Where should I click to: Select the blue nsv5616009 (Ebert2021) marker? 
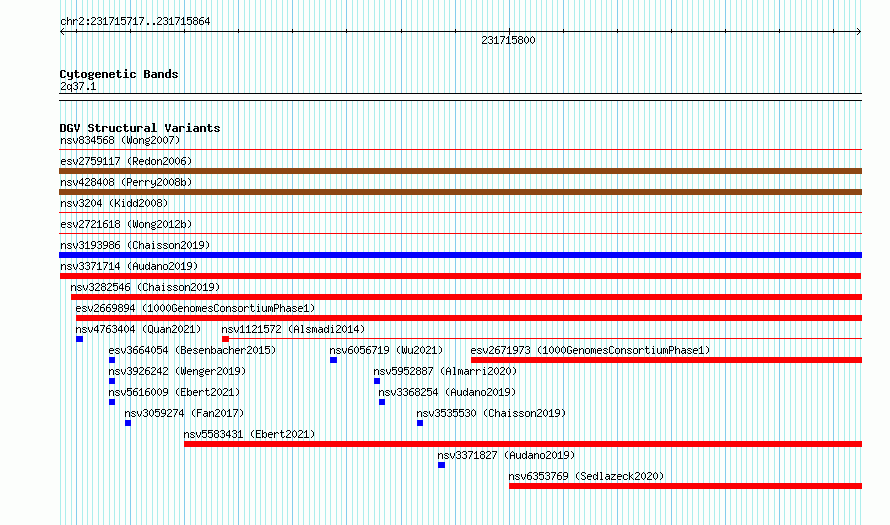coord(112,402)
